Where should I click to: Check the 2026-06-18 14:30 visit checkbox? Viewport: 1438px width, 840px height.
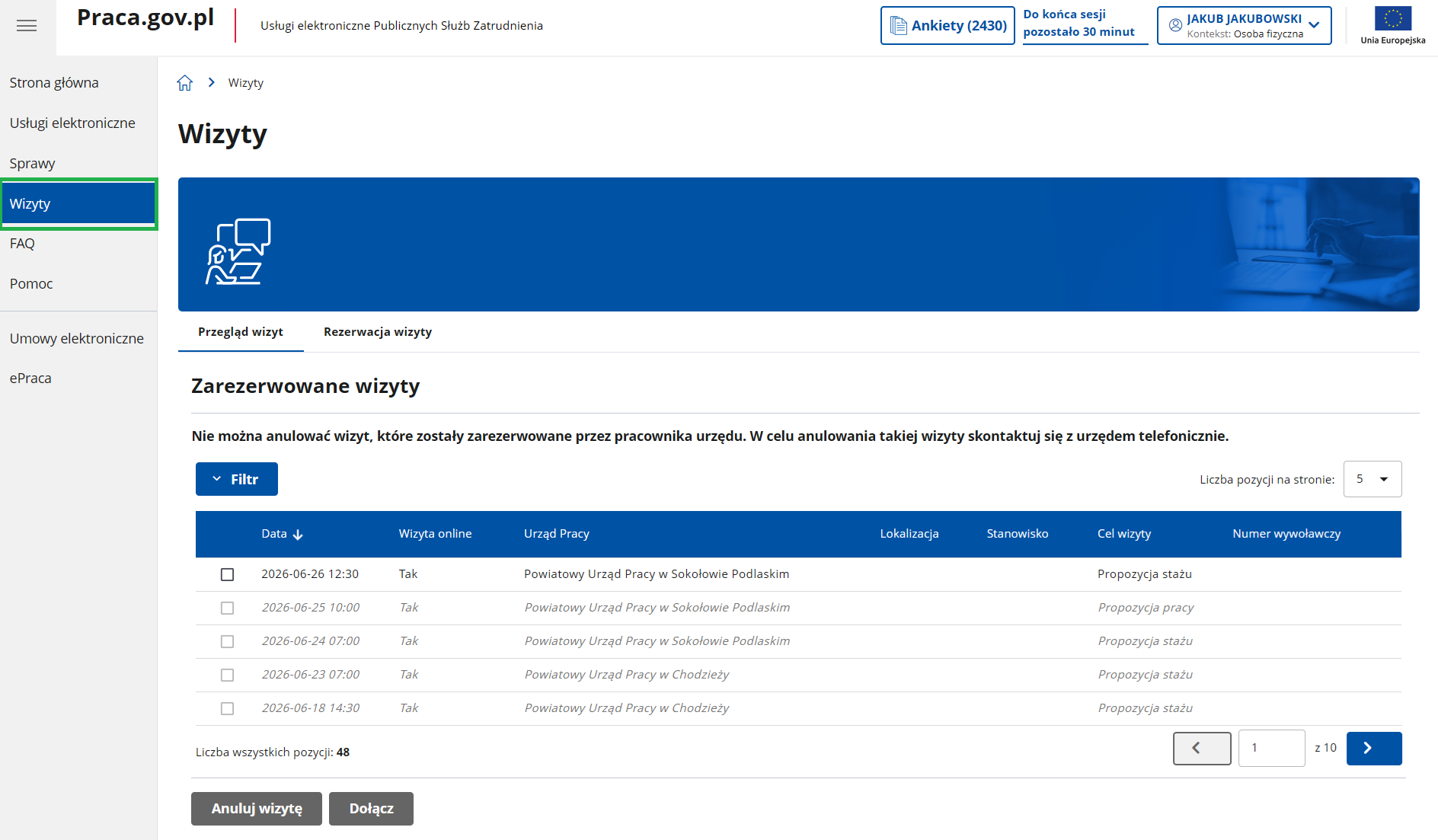click(227, 708)
